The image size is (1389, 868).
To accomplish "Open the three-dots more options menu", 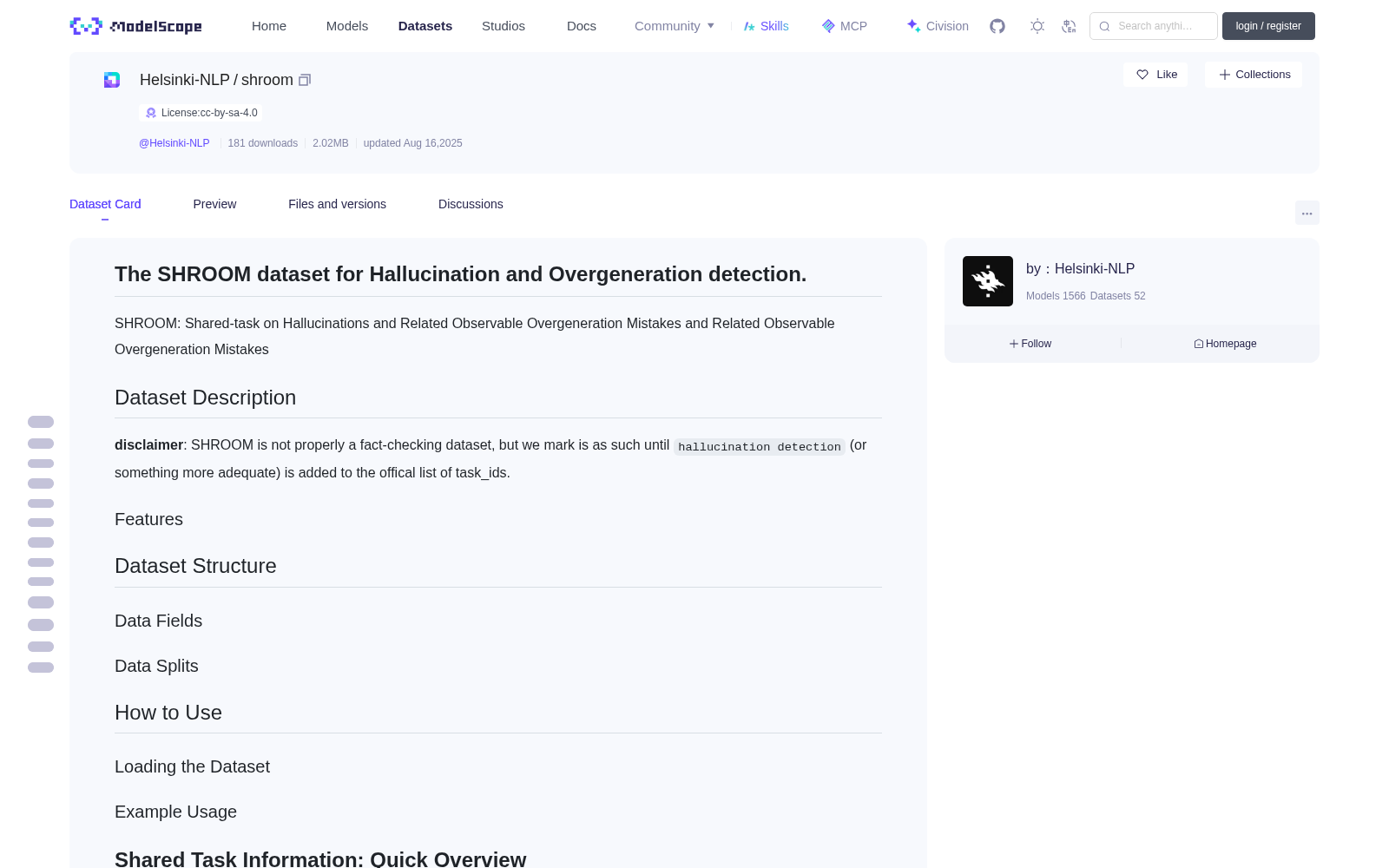I will click(1307, 213).
